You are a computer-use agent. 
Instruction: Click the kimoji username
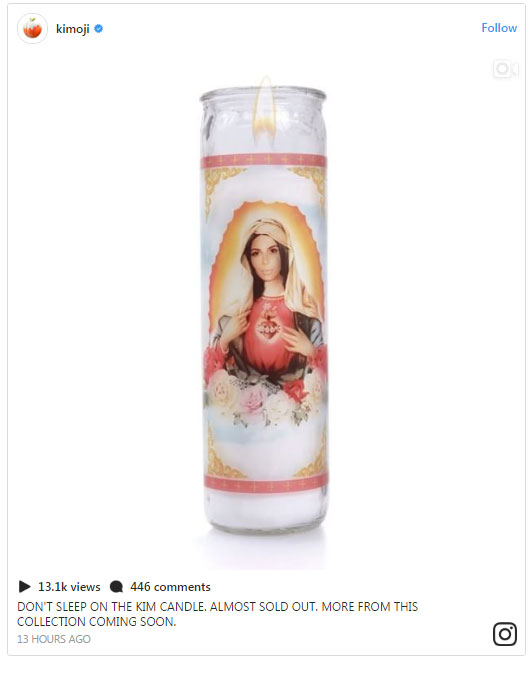(x=72, y=29)
